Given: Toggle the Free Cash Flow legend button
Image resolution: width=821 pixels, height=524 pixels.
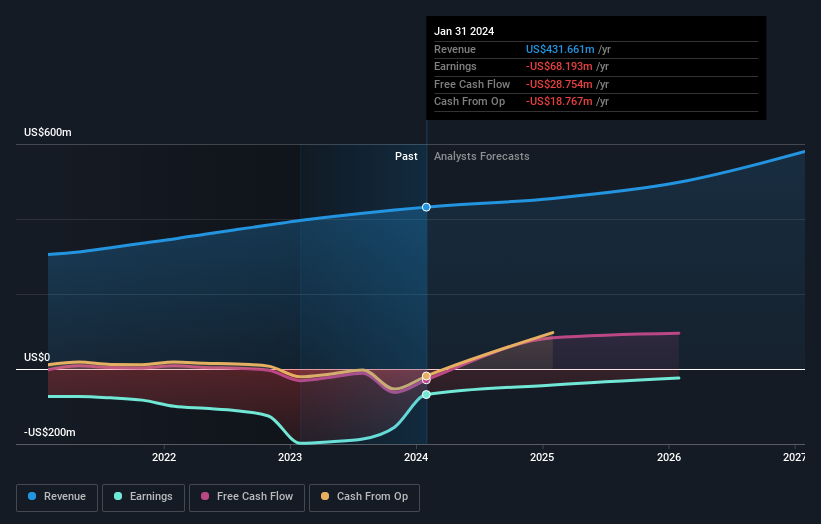Looking at the screenshot, I should pos(247,497).
